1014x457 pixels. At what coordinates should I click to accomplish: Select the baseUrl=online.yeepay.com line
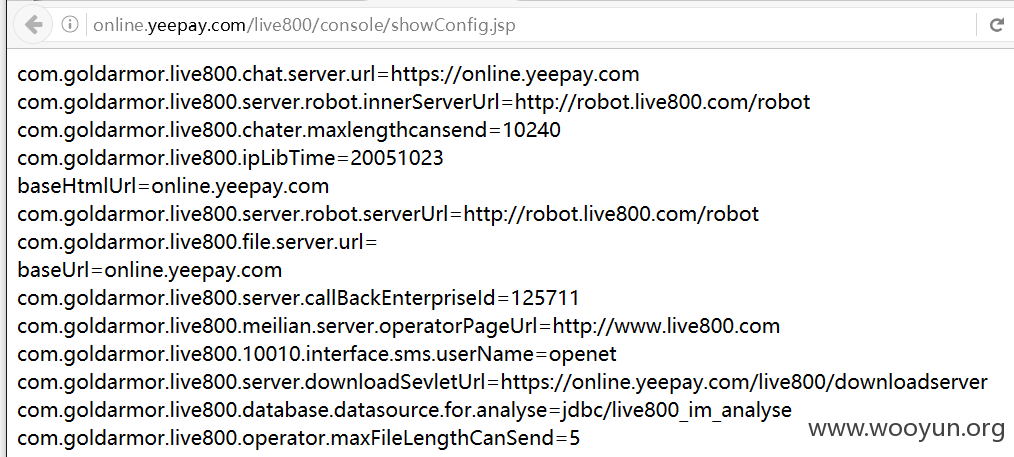coord(149,270)
